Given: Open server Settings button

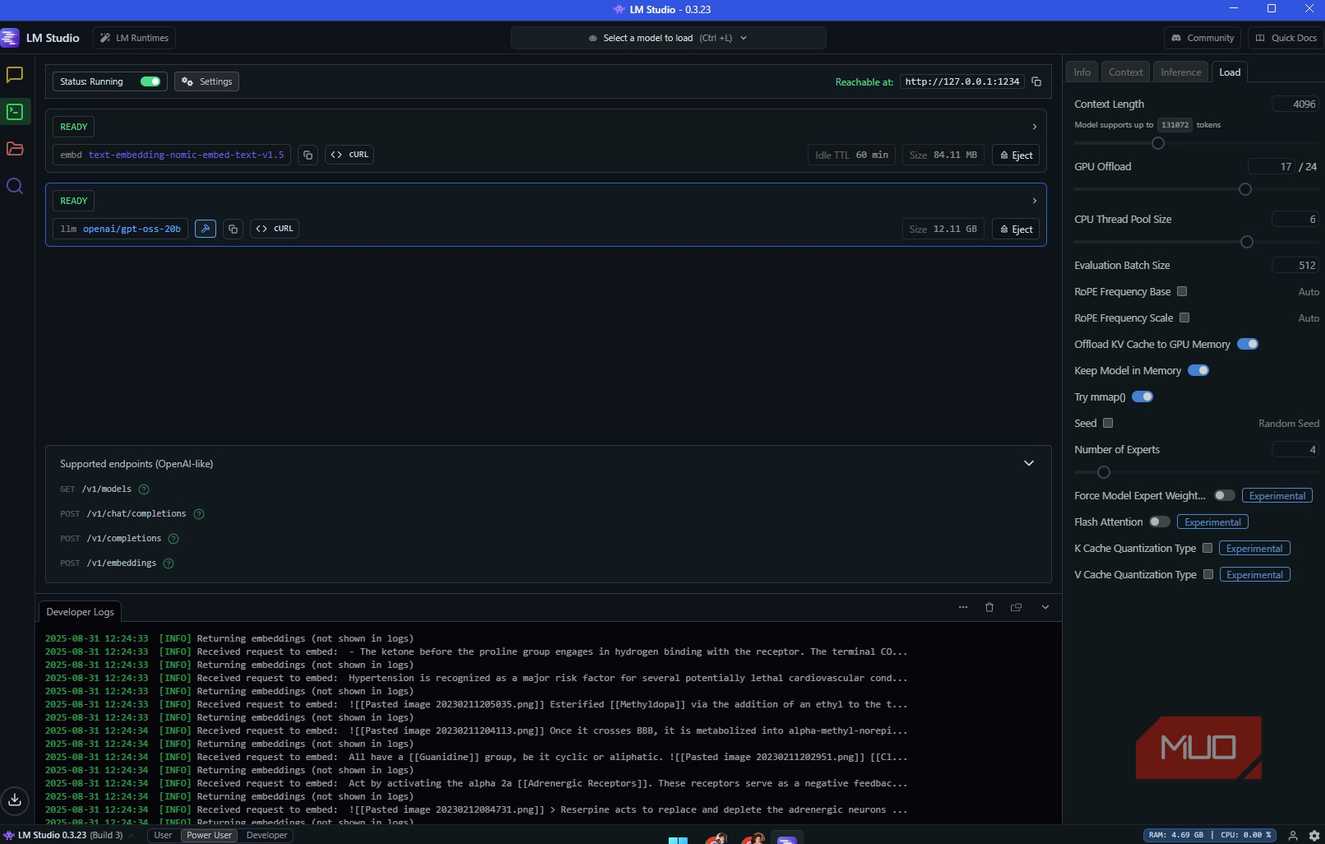Looking at the screenshot, I should pos(207,82).
